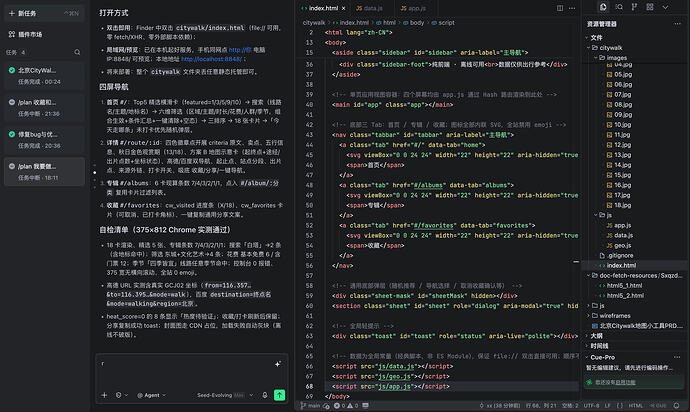Open the Seed-Evolving model dropdown

tap(225, 395)
